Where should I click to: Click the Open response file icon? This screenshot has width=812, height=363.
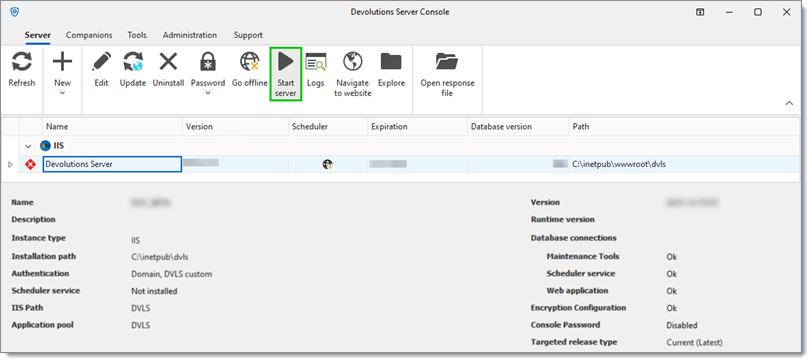447,62
